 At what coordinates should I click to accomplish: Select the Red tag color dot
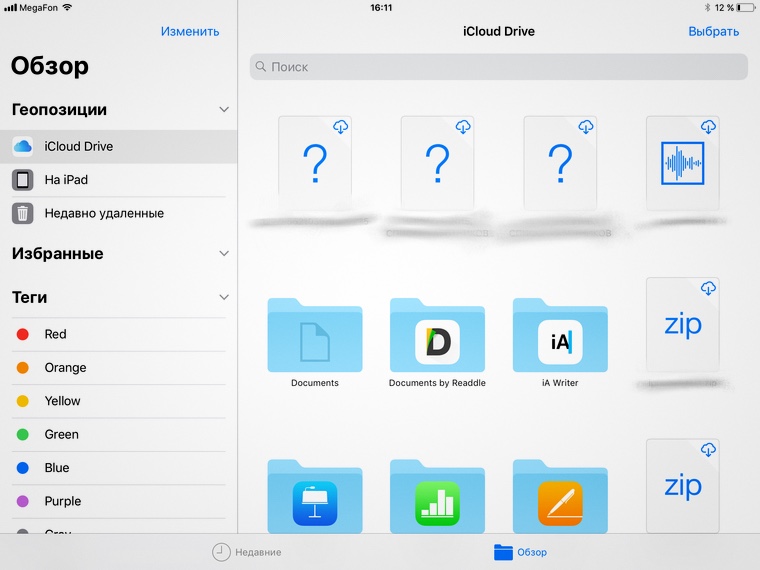click(x=22, y=334)
